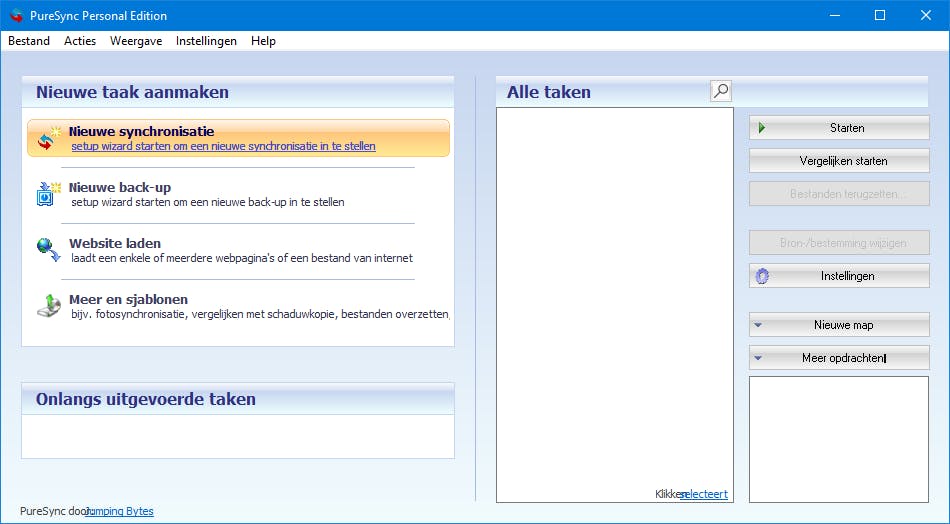Click the Bestanden terugzetten button
The height and width of the screenshot is (524, 950).
(x=839, y=194)
